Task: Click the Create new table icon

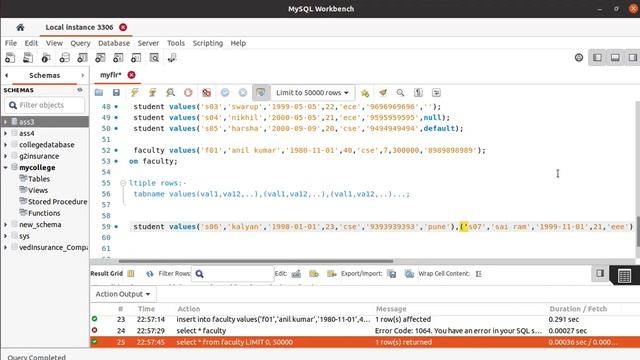Action: click(82, 58)
